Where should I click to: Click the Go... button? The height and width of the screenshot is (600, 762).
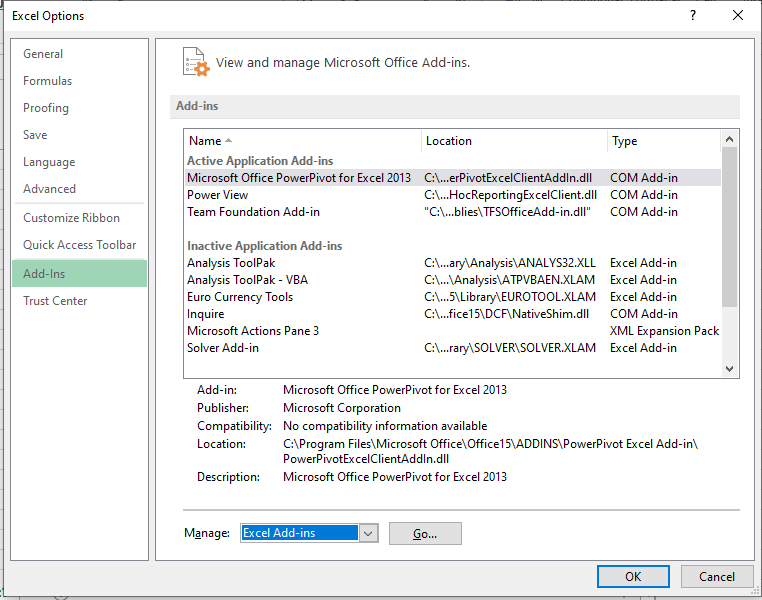[x=425, y=533]
